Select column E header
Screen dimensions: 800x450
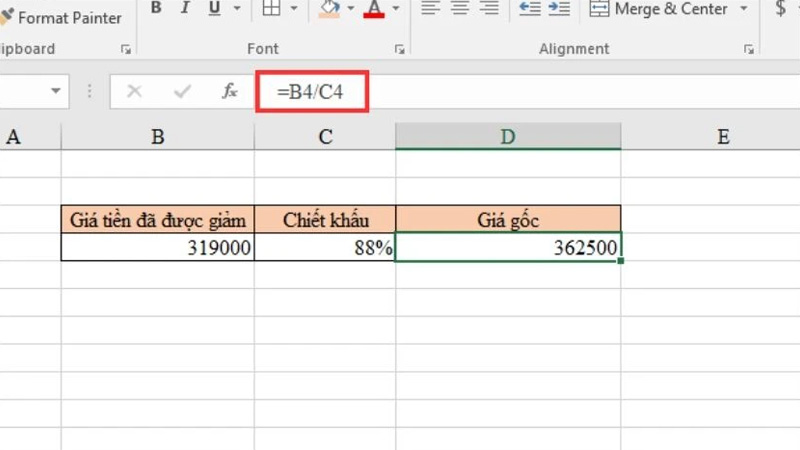[x=711, y=137]
